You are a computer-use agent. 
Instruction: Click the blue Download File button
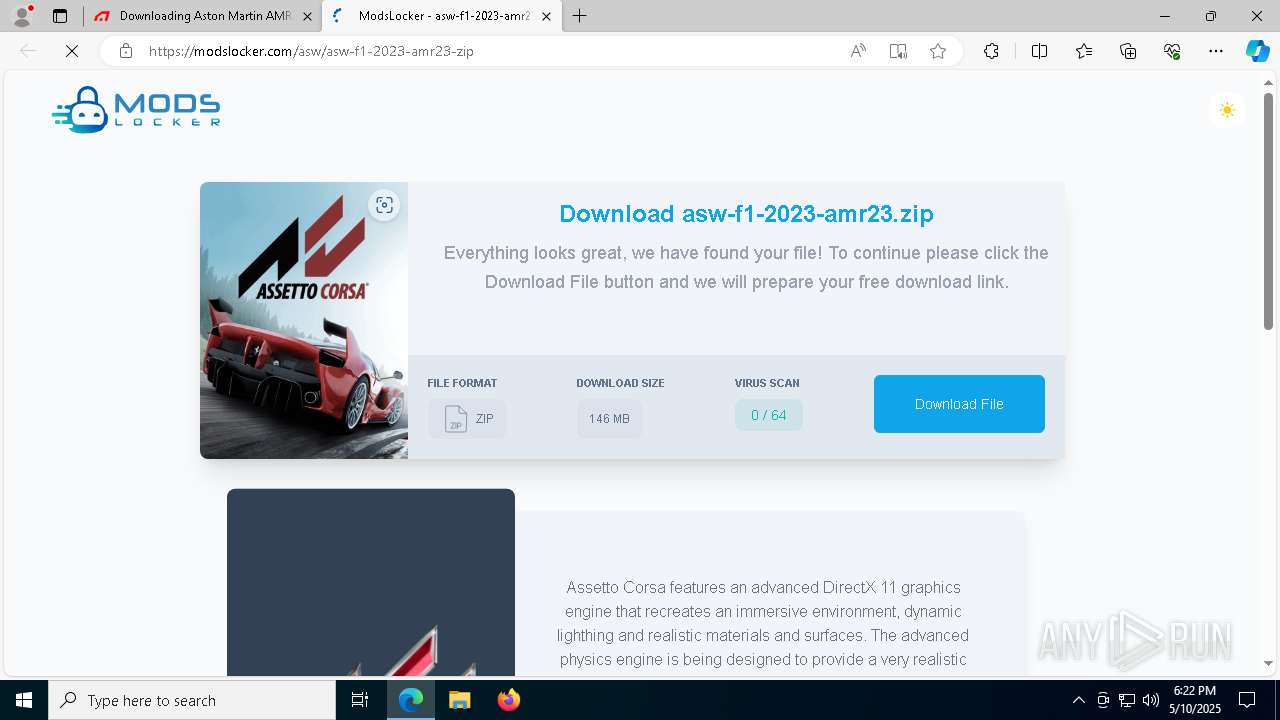pyautogui.click(x=959, y=404)
